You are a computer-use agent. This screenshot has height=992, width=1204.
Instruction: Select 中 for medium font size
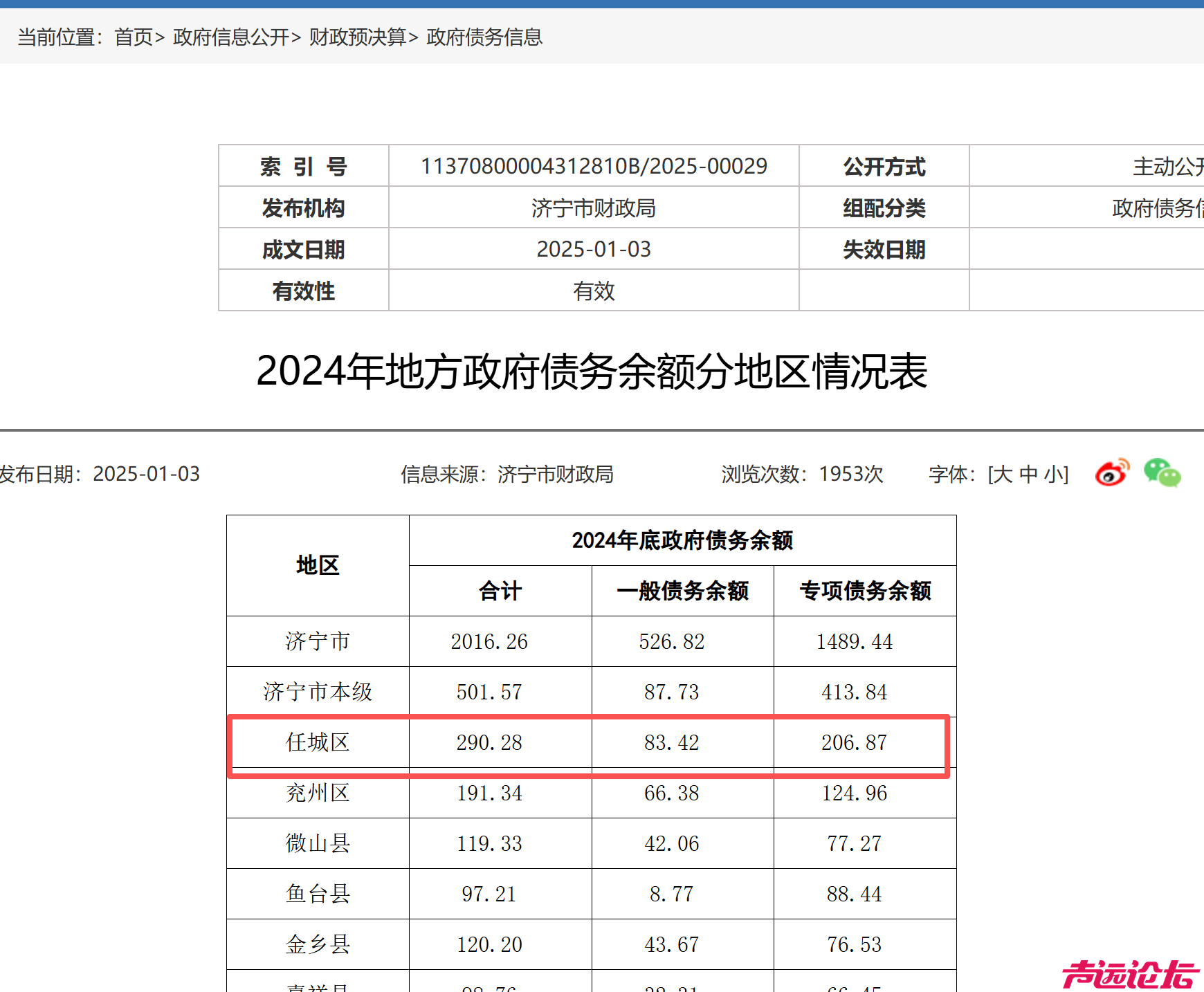click(x=1027, y=475)
